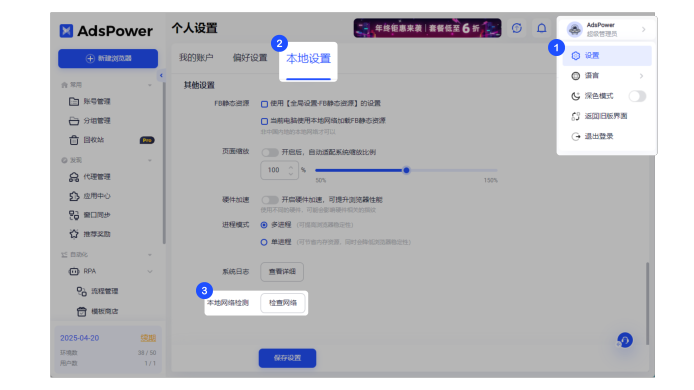The image size is (694, 390).
Task: Click the 个人设置 page title
Action: pyautogui.click(x=195, y=28)
